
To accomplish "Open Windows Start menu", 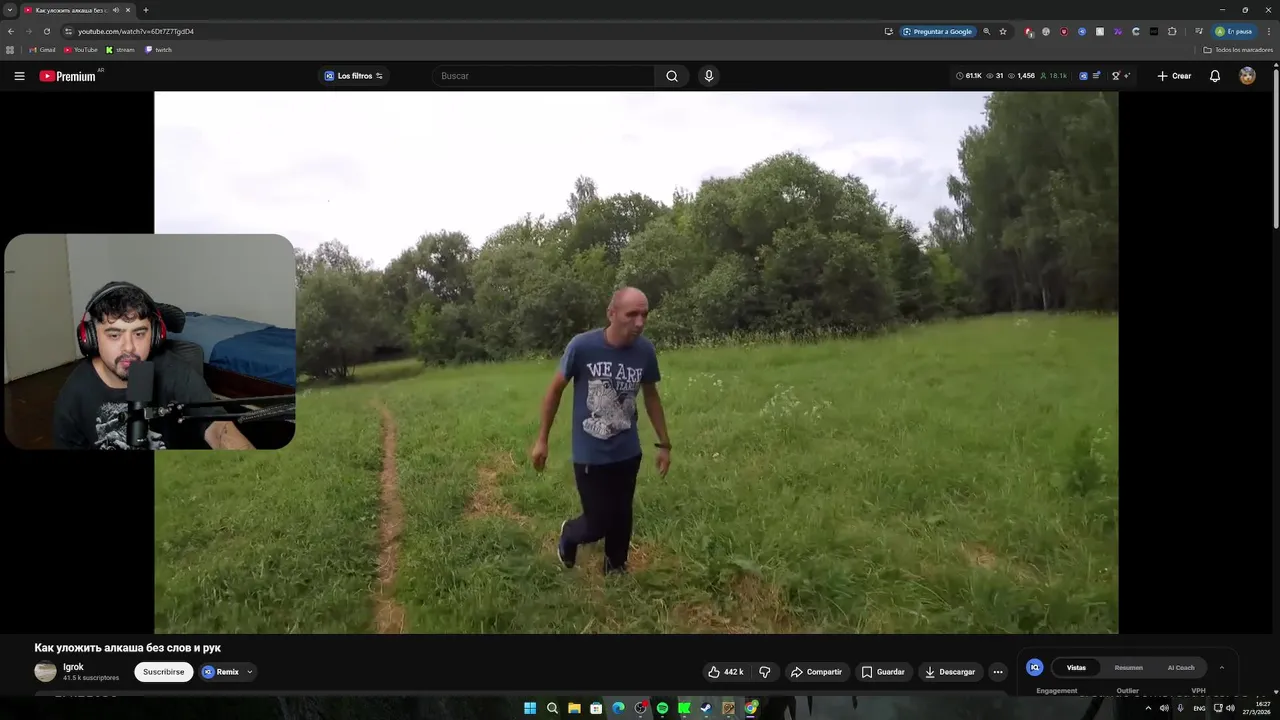I will click(x=530, y=708).
